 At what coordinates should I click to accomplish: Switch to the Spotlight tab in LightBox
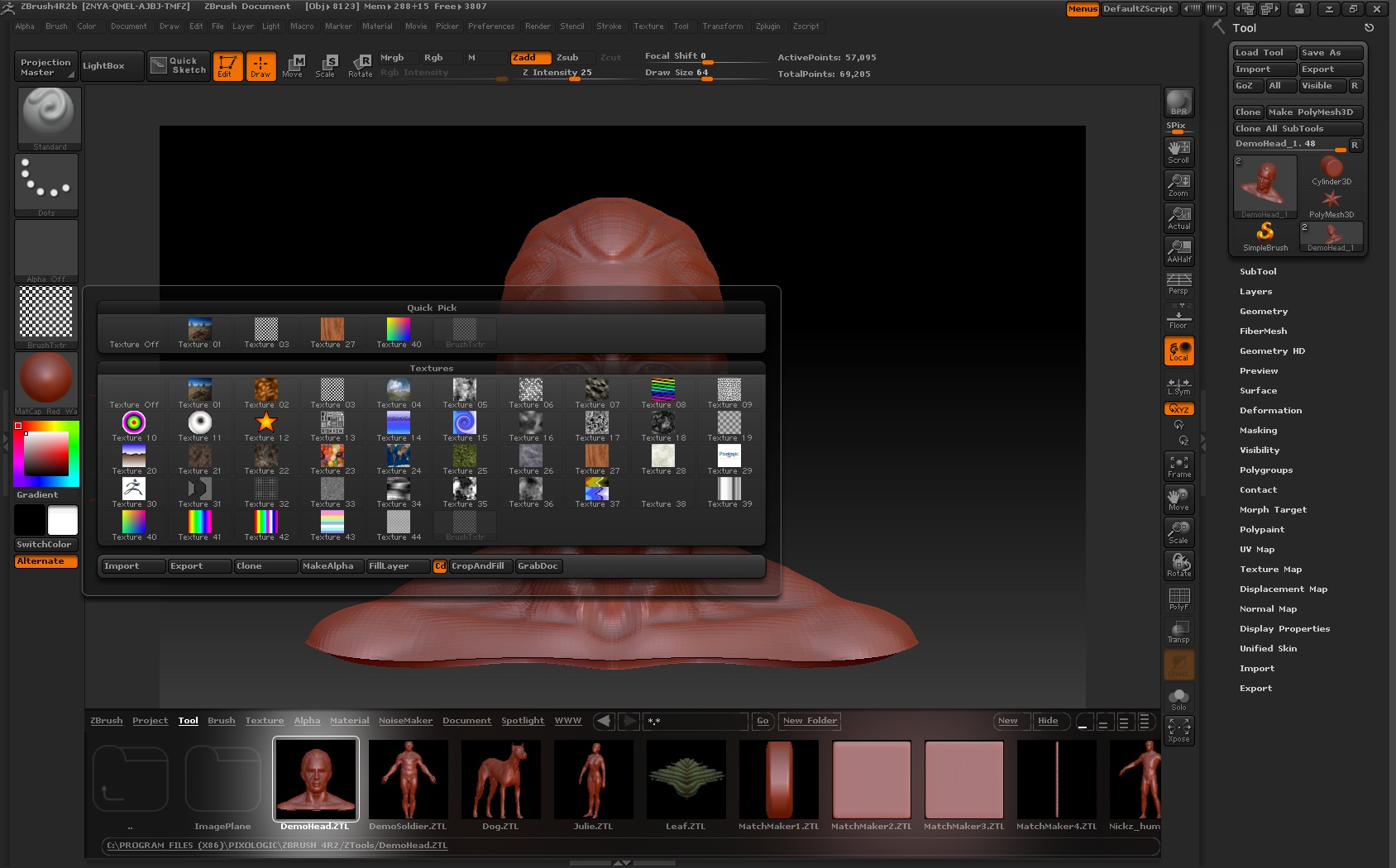point(523,721)
